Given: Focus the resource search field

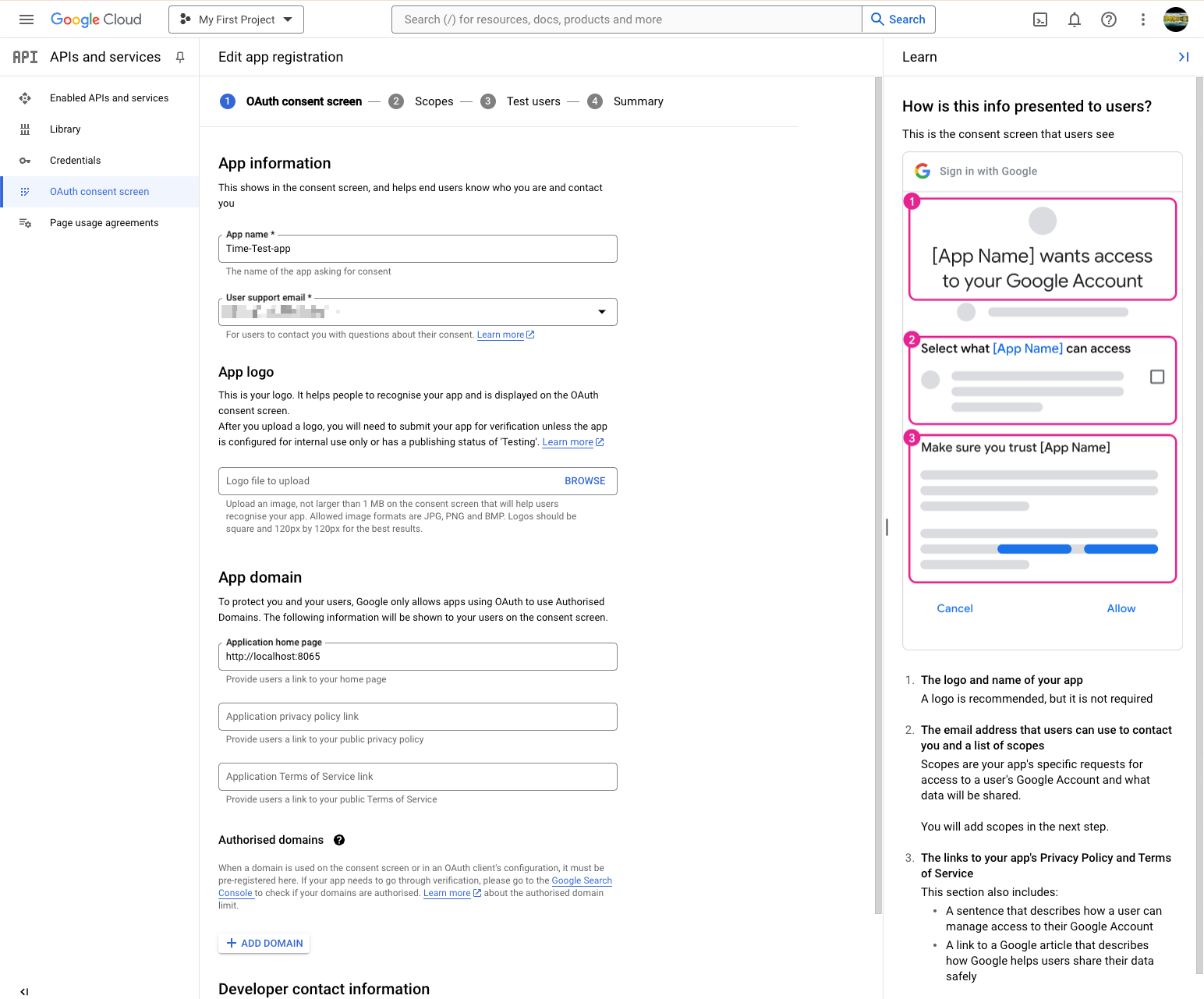Looking at the screenshot, I should click(627, 19).
